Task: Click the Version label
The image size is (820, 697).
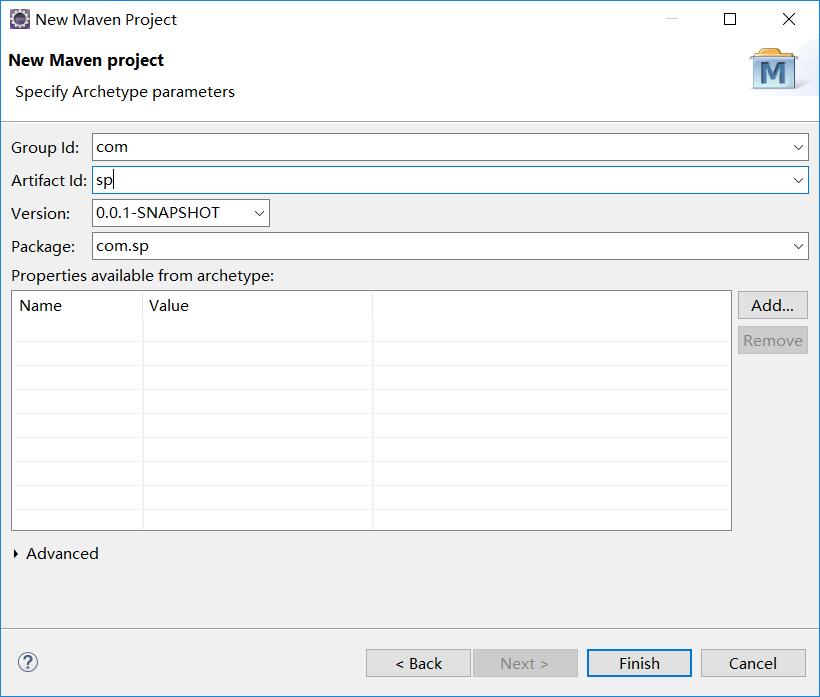Action: 41,214
